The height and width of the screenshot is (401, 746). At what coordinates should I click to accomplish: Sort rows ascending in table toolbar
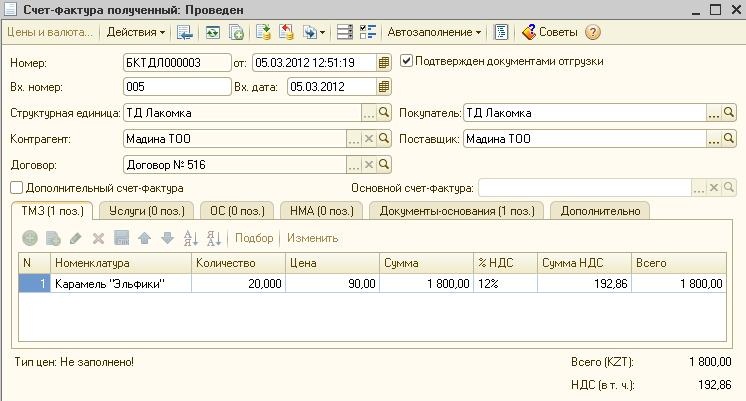click(x=191, y=238)
